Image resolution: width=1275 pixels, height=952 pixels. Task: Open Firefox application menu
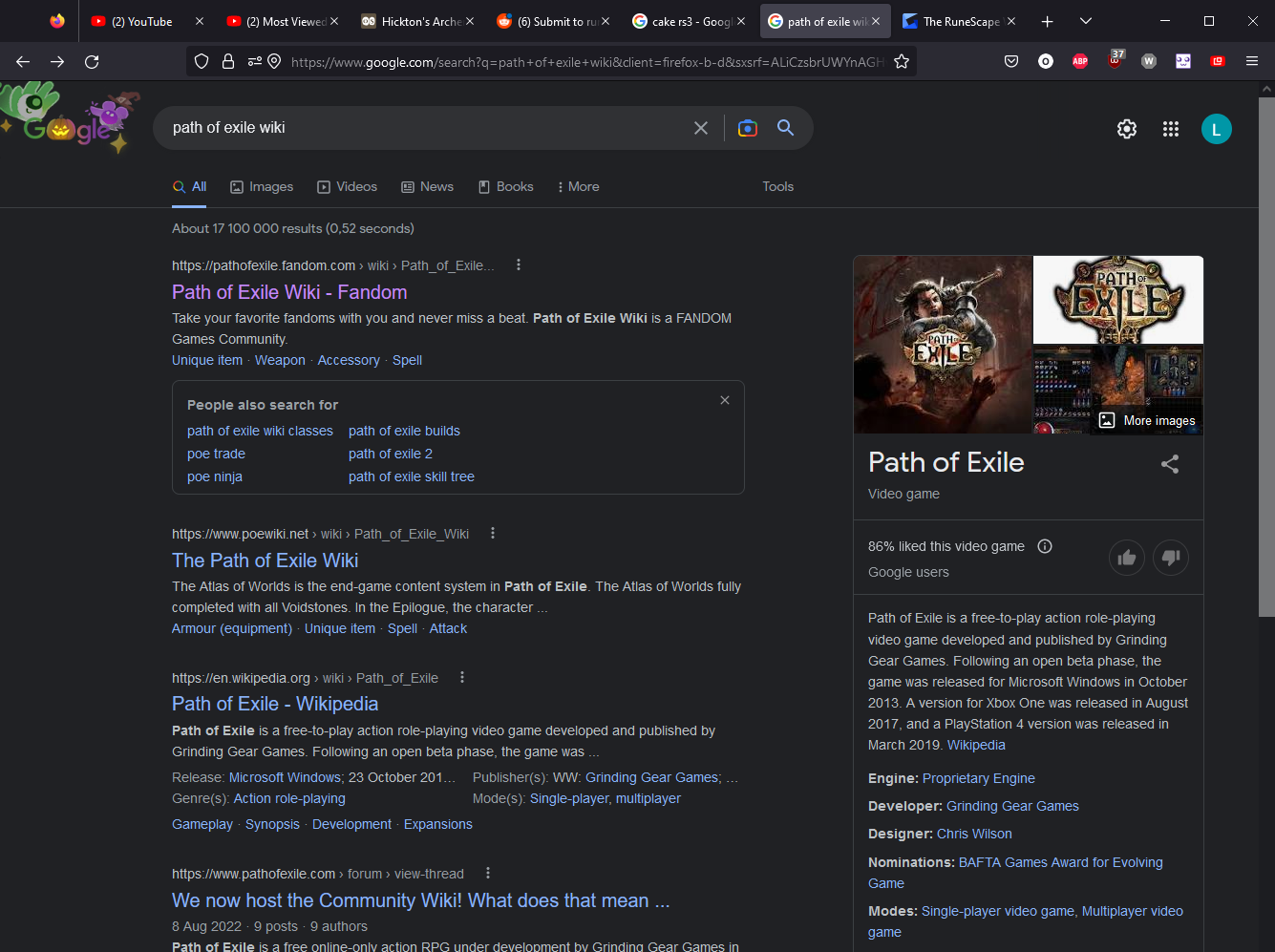click(x=1252, y=62)
